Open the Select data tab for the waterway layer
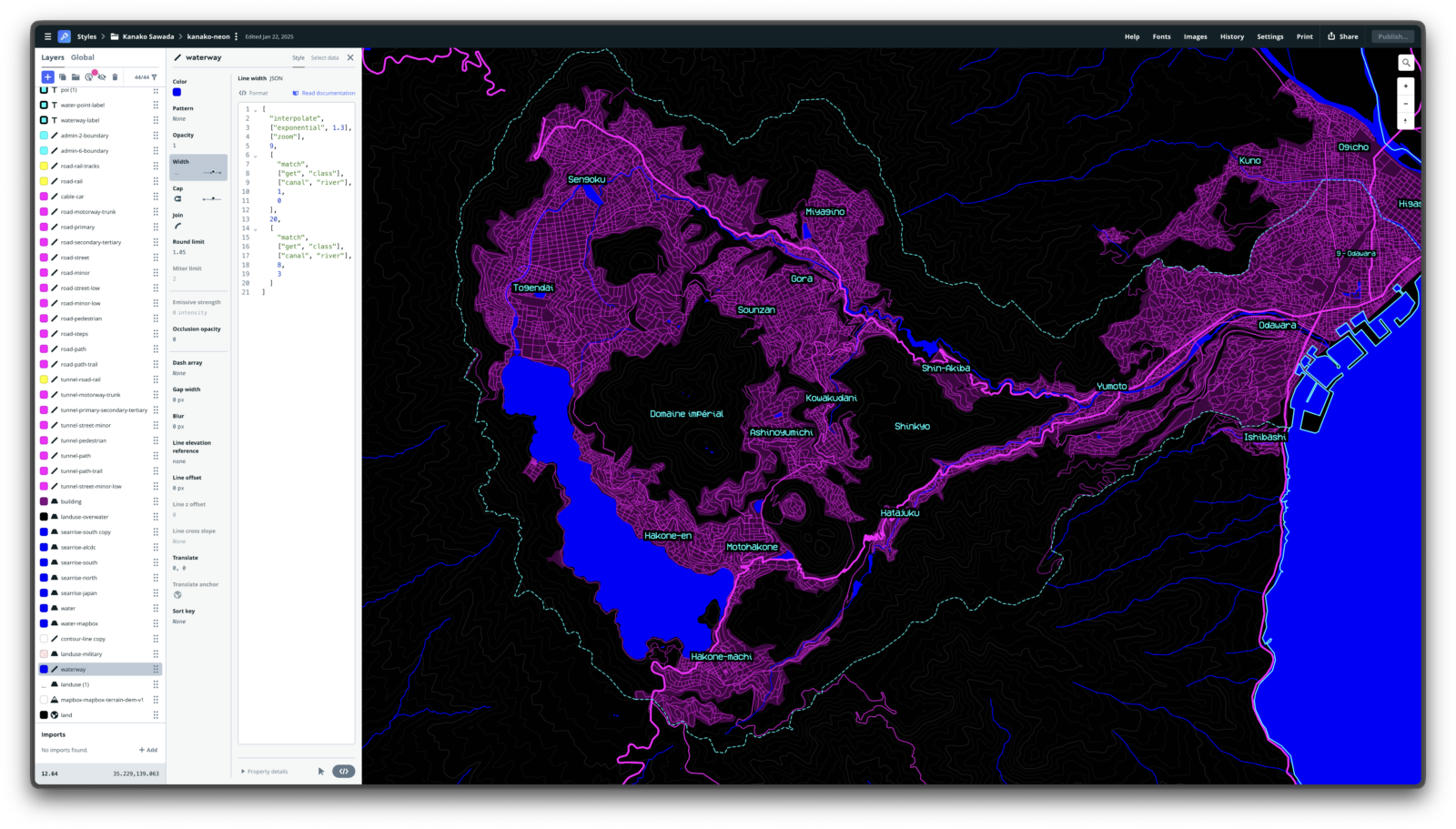Screen dimensions: 1456x829 (324, 57)
